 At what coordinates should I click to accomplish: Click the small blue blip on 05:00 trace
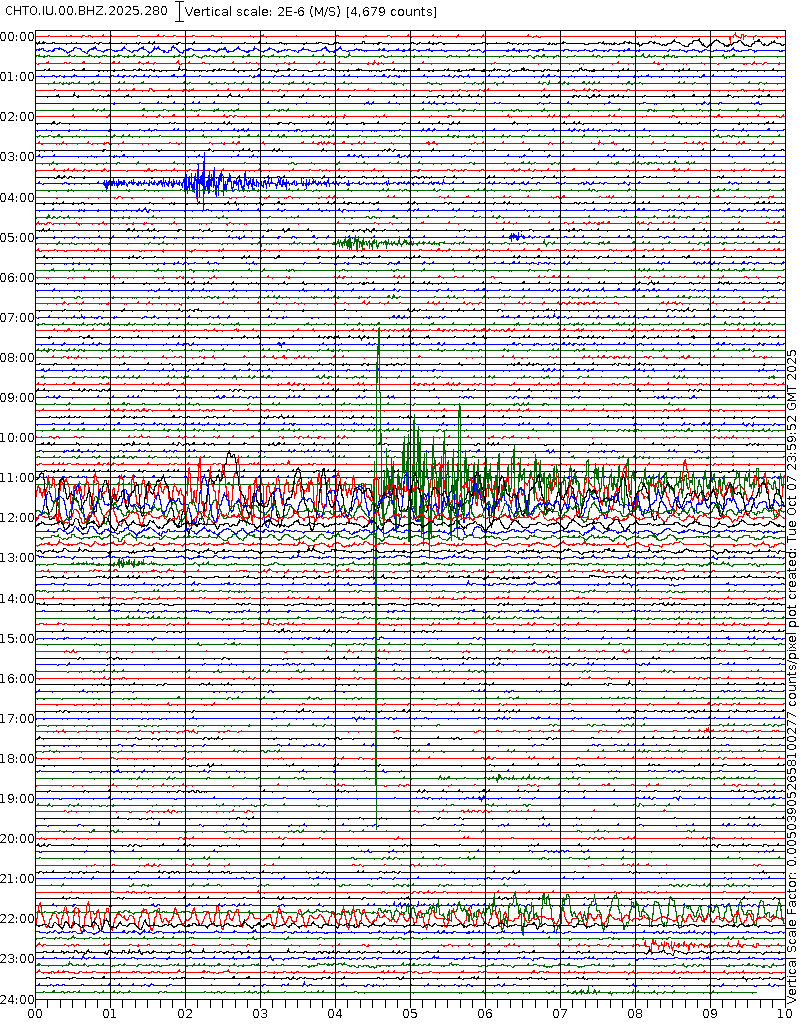[515, 237]
